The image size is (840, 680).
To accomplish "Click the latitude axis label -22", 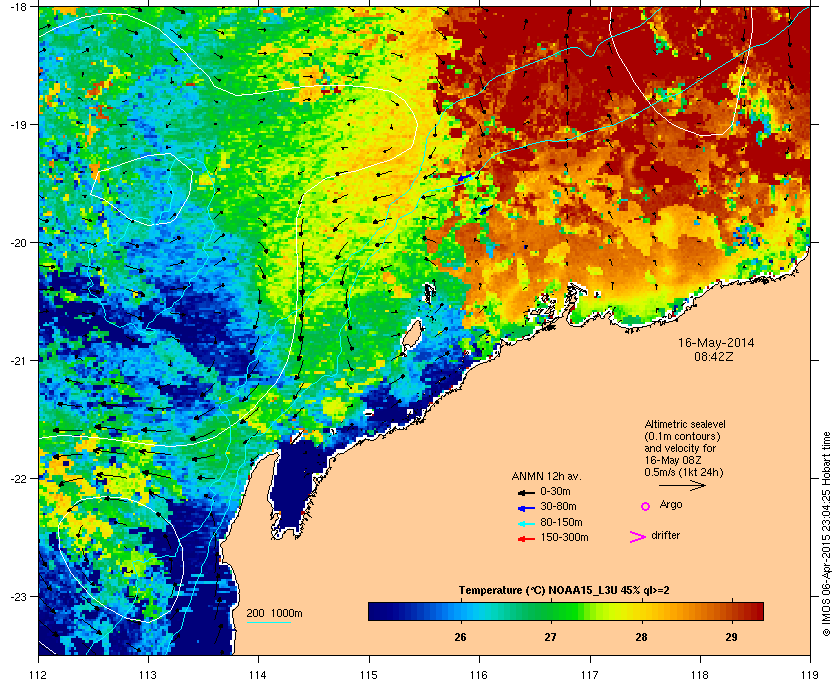I will [x=18, y=478].
